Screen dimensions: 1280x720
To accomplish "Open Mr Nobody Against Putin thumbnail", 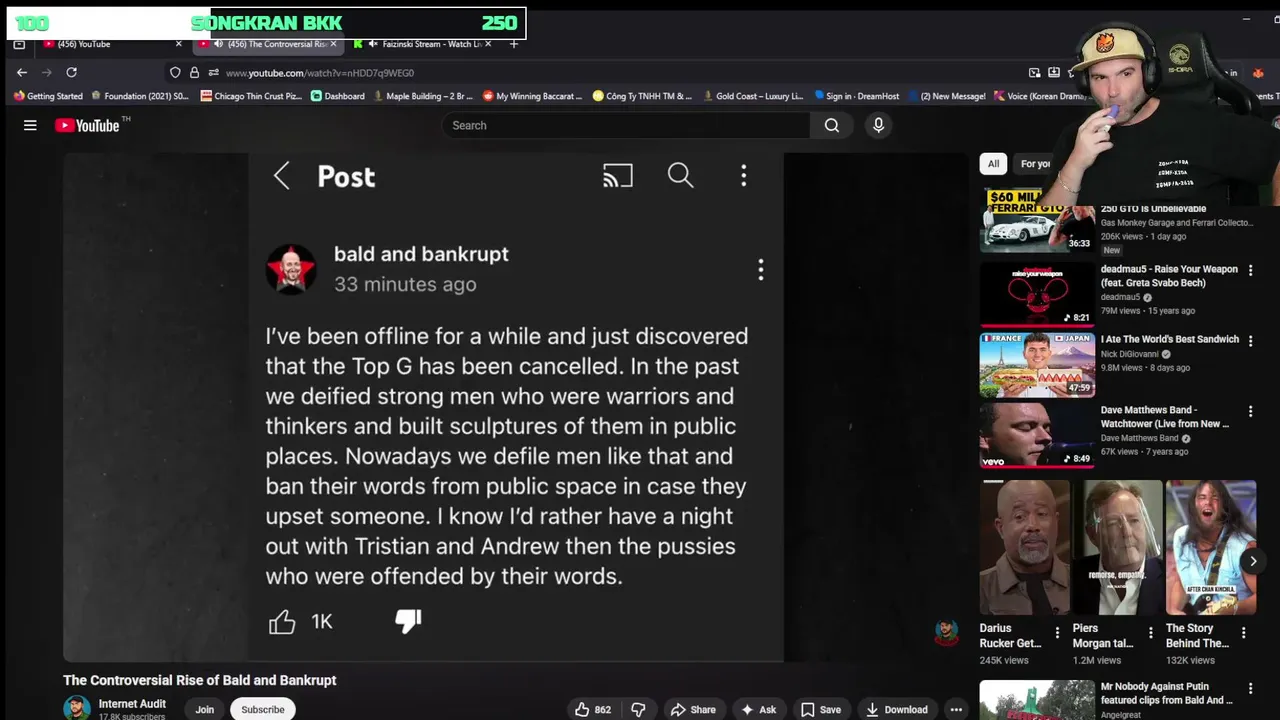I will pos(1037,700).
